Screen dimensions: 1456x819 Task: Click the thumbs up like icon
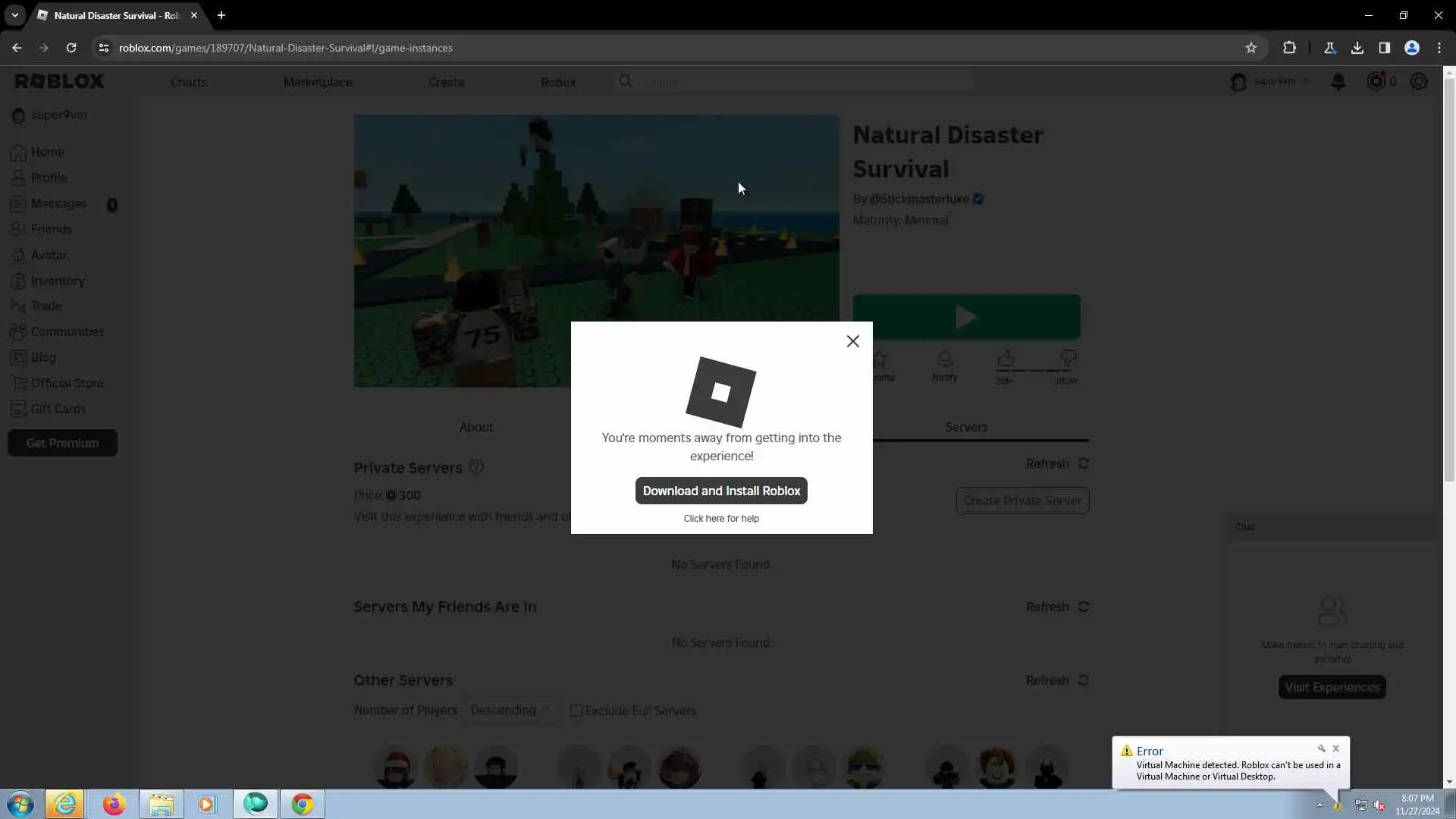click(x=1006, y=359)
